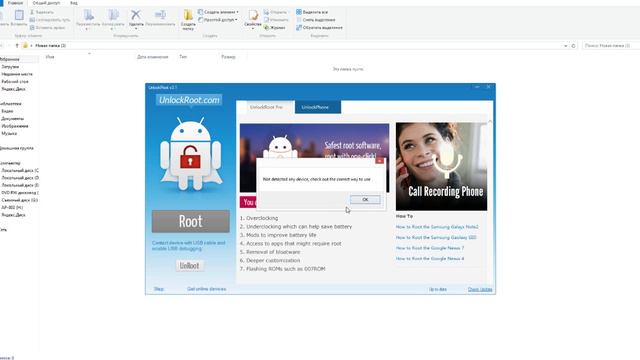Viewport: 640px width, 360px height.
Task: Open How to Root Samsung Galaxy Note2 link
Action: pyautogui.click(x=437, y=227)
